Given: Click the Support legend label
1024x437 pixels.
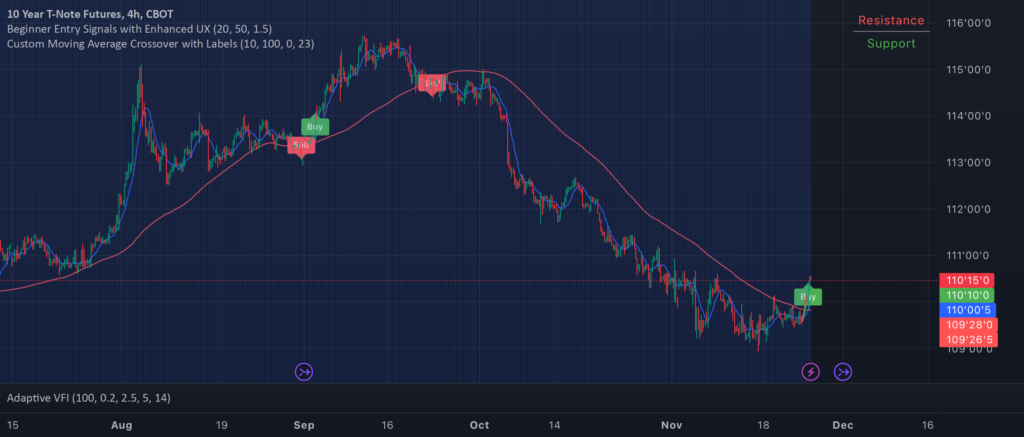Looking at the screenshot, I should [890, 43].
